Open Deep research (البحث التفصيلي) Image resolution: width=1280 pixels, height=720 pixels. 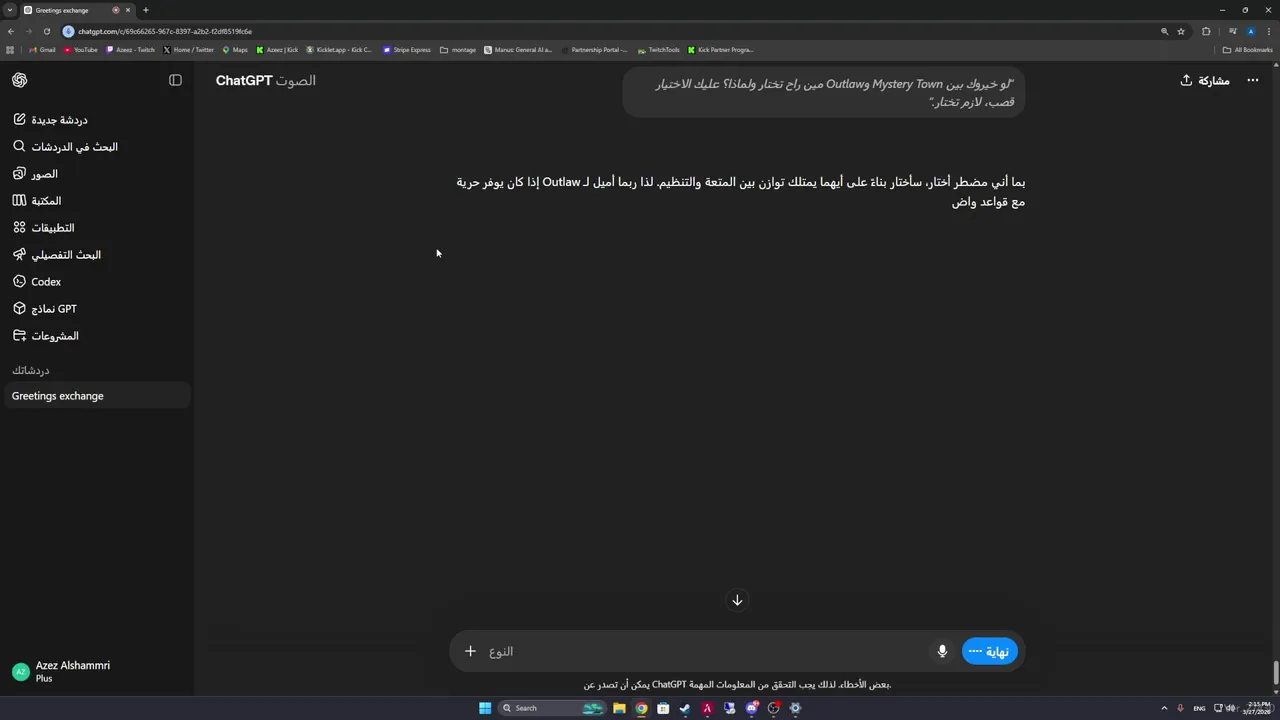tap(57, 255)
